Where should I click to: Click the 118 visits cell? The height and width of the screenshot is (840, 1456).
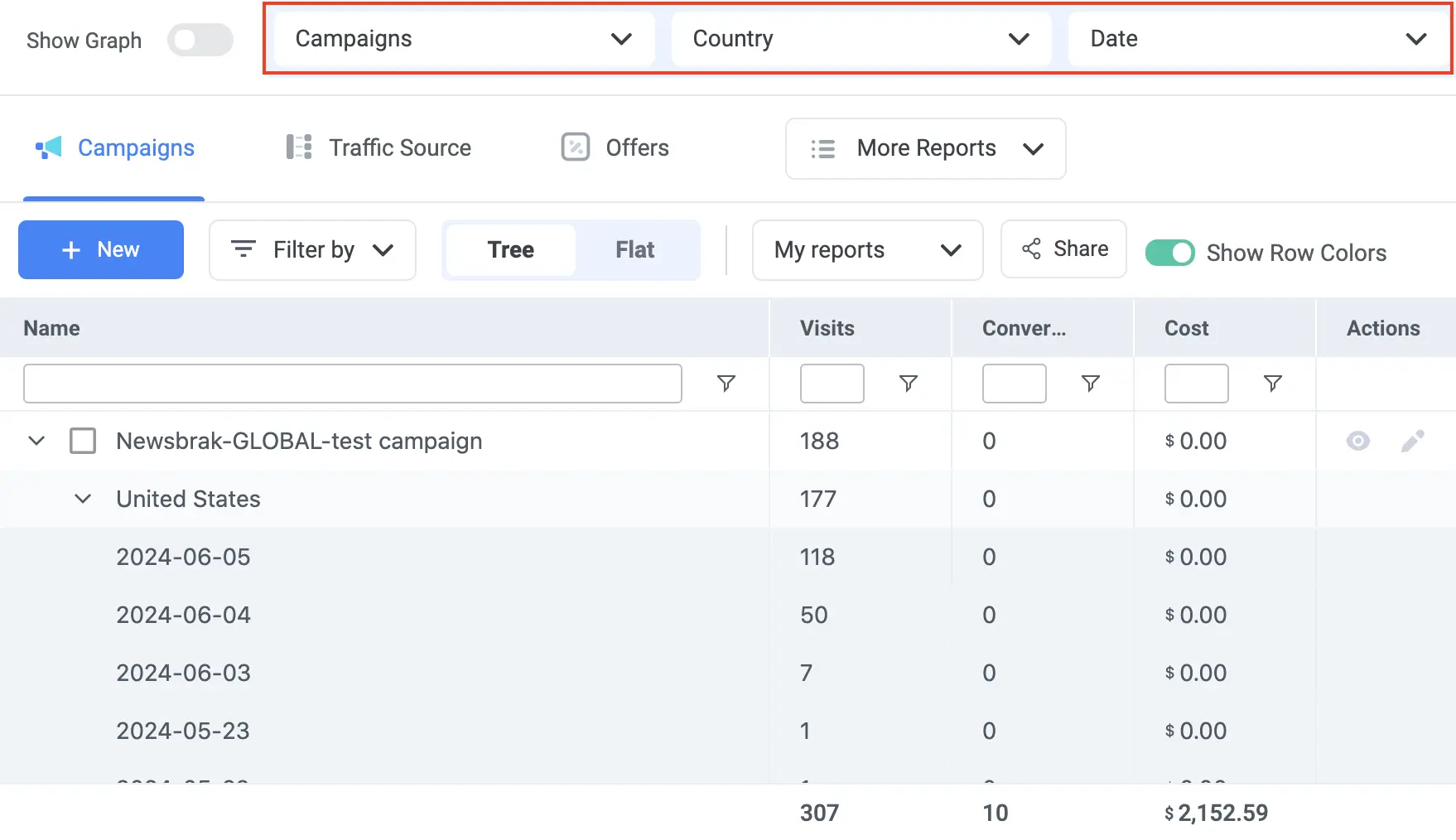click(x=817, y=557)
